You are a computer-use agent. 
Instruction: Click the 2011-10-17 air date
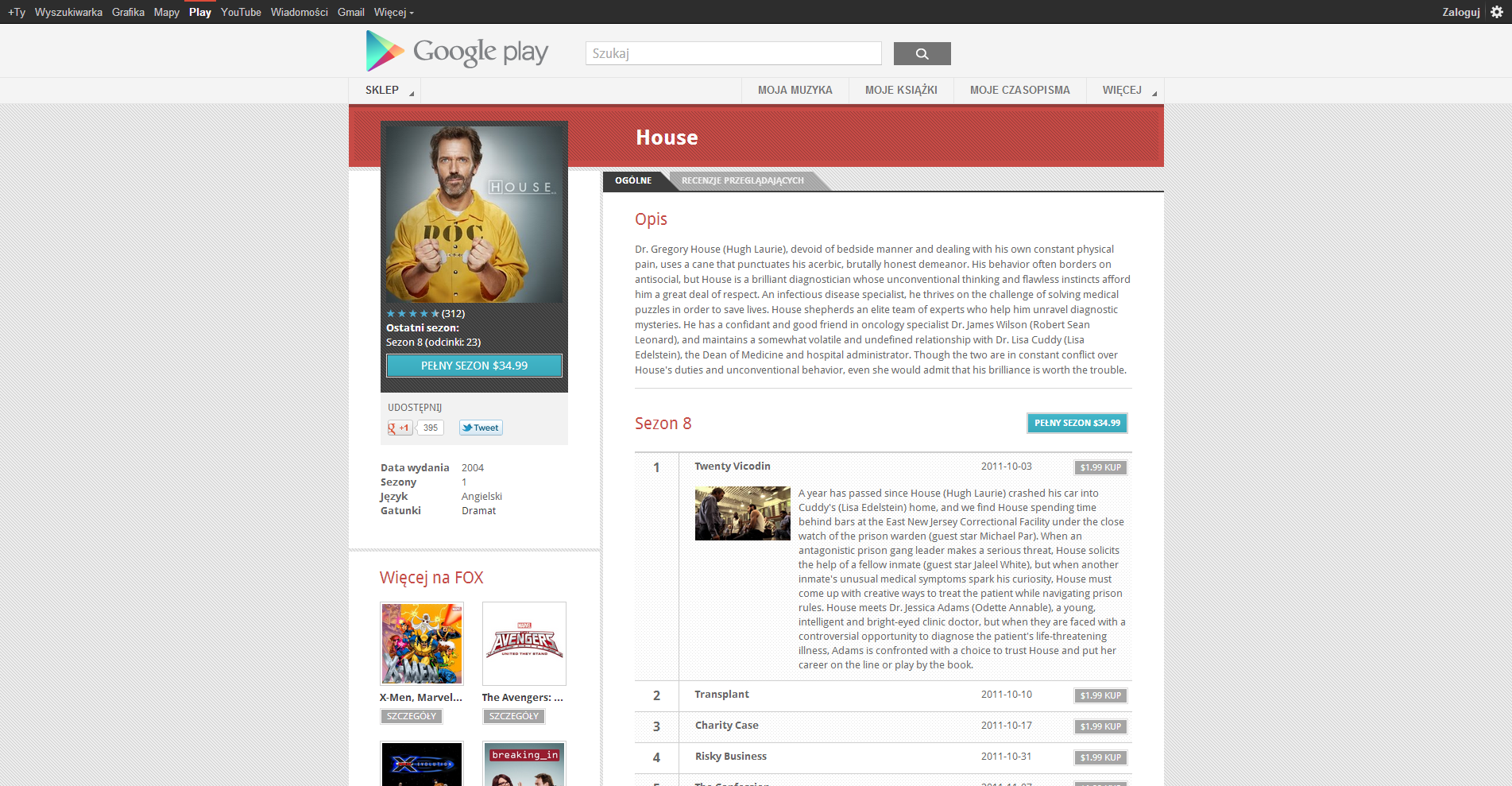[x=1007, y=726]
